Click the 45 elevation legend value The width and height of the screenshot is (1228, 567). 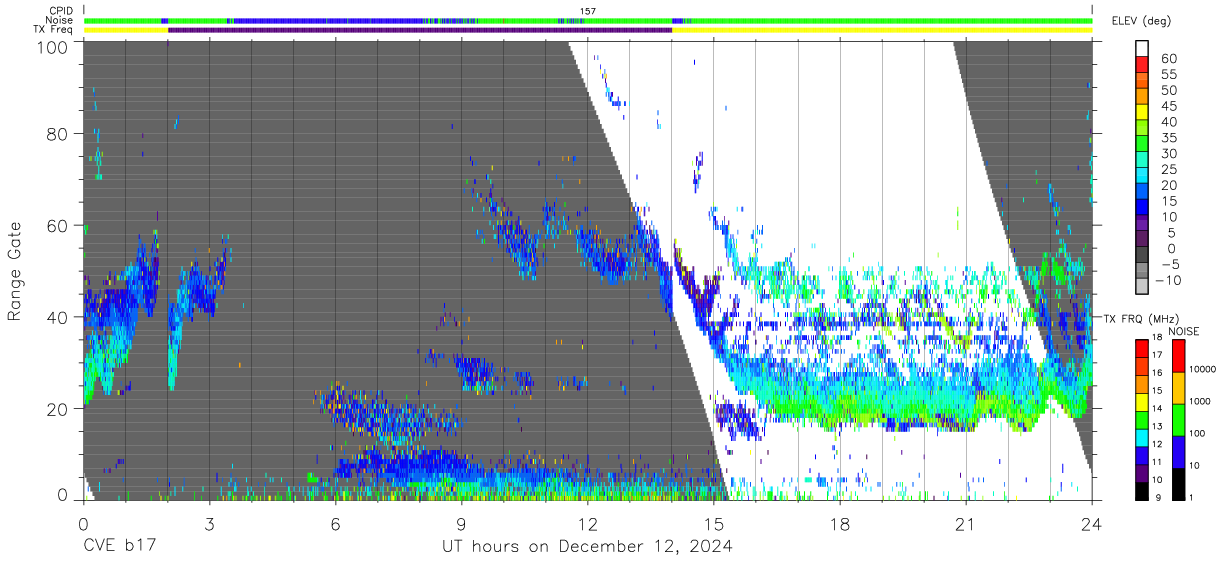point(1168,106)
